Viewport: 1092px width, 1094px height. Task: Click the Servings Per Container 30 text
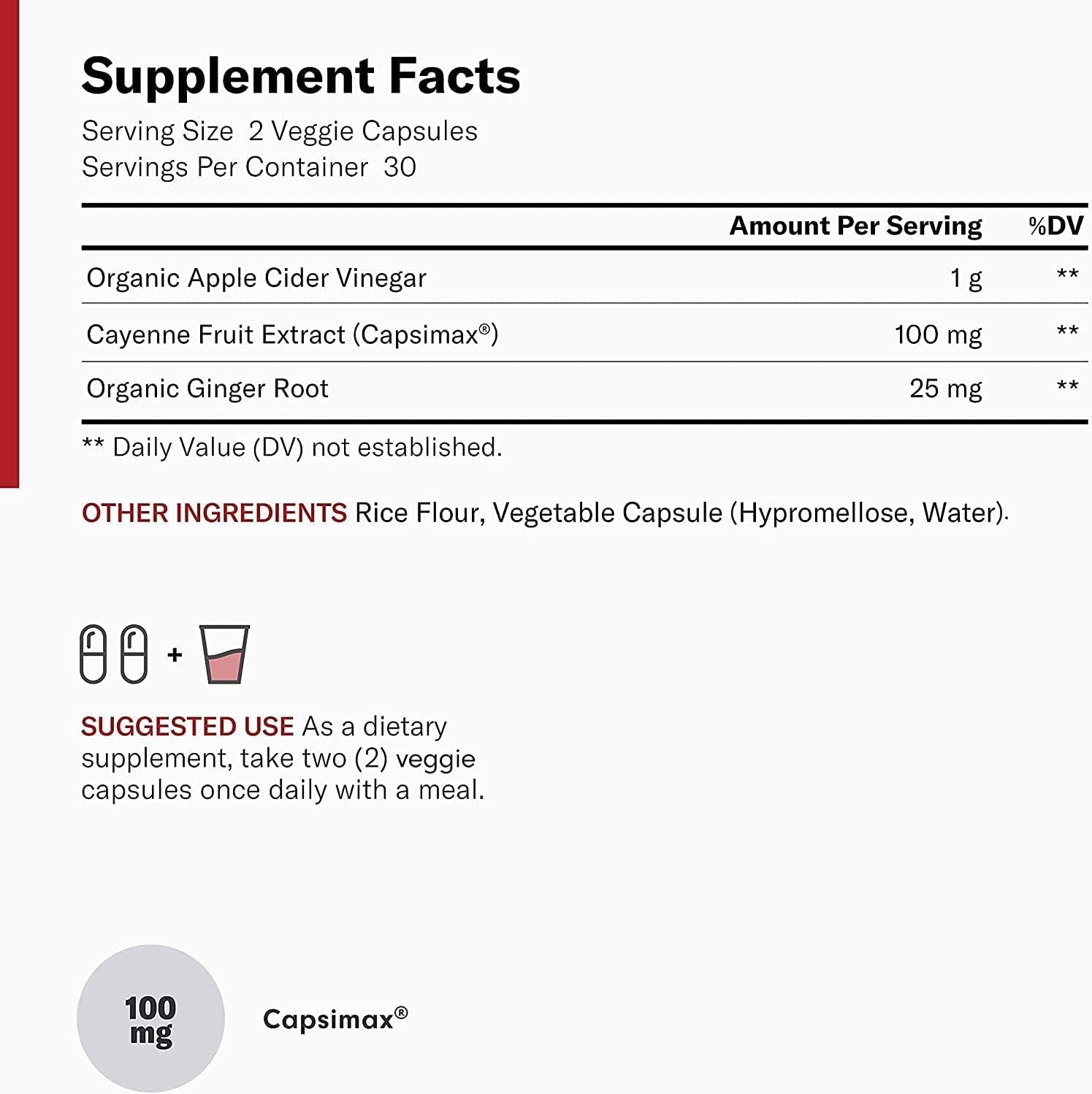pos(248,167)
